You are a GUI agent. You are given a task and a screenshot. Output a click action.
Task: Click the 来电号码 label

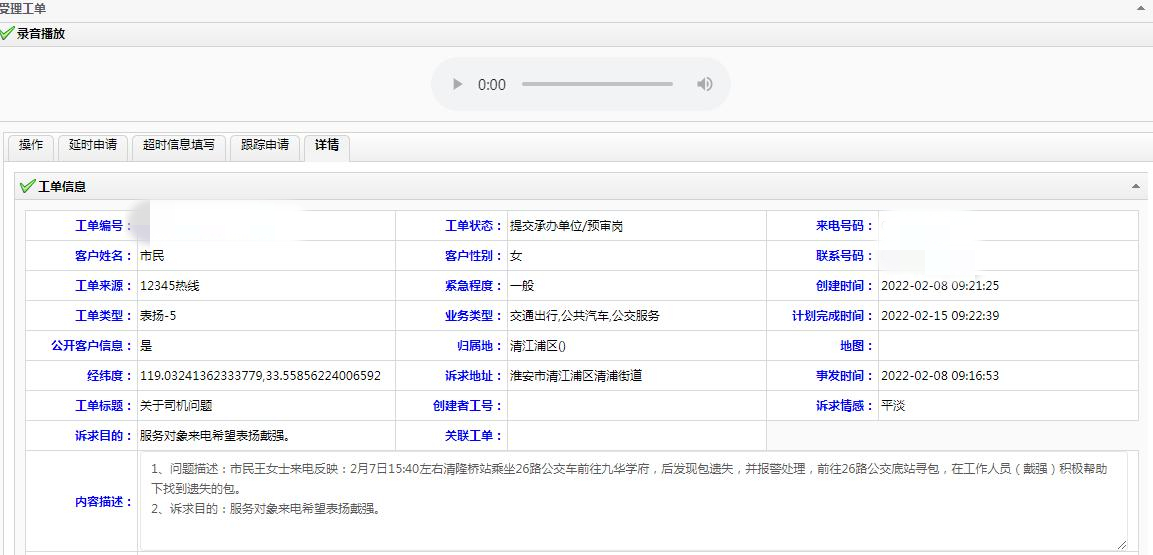coord(845,226)
